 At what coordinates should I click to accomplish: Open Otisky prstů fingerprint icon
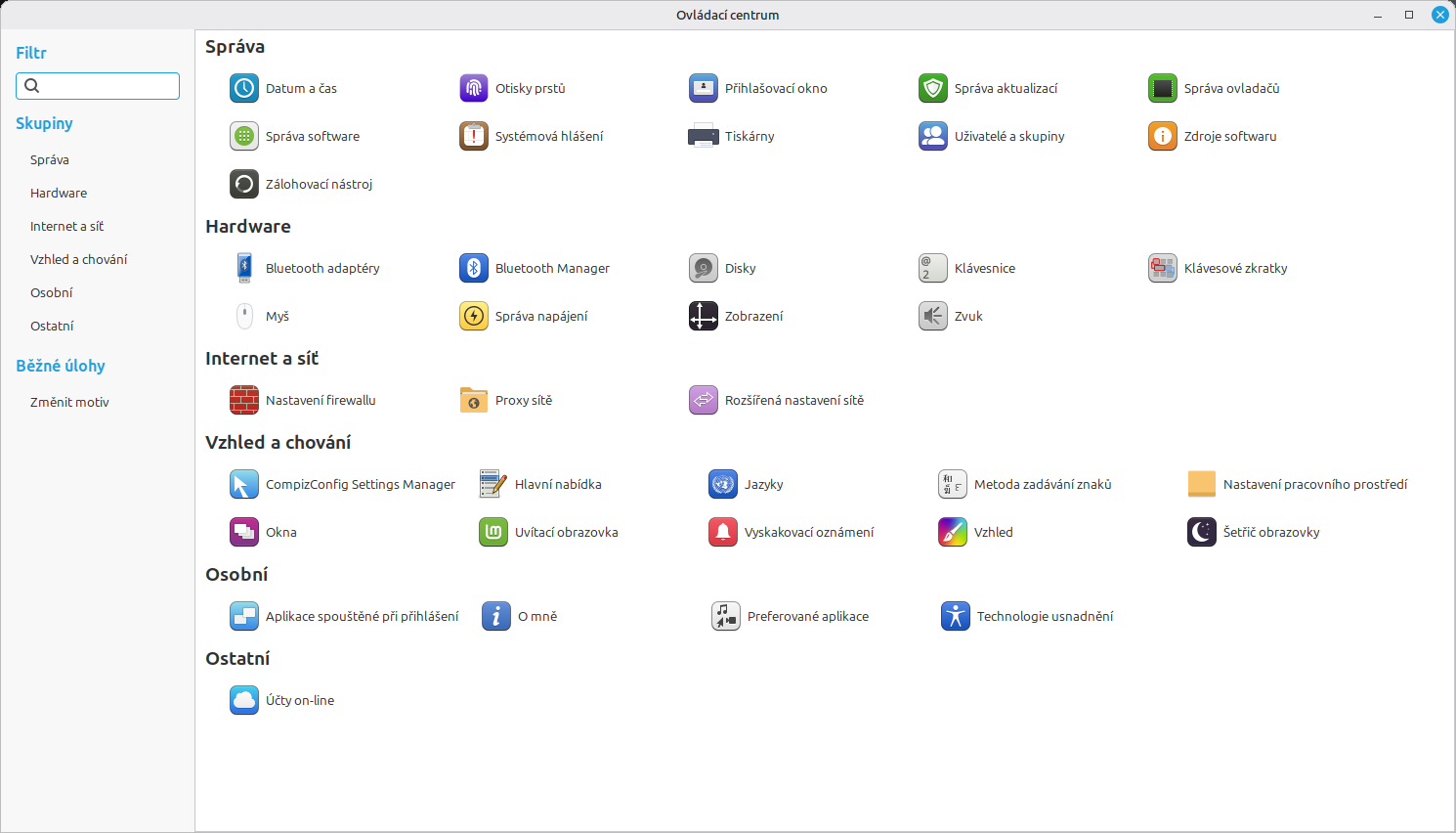(x=474, y=88)
